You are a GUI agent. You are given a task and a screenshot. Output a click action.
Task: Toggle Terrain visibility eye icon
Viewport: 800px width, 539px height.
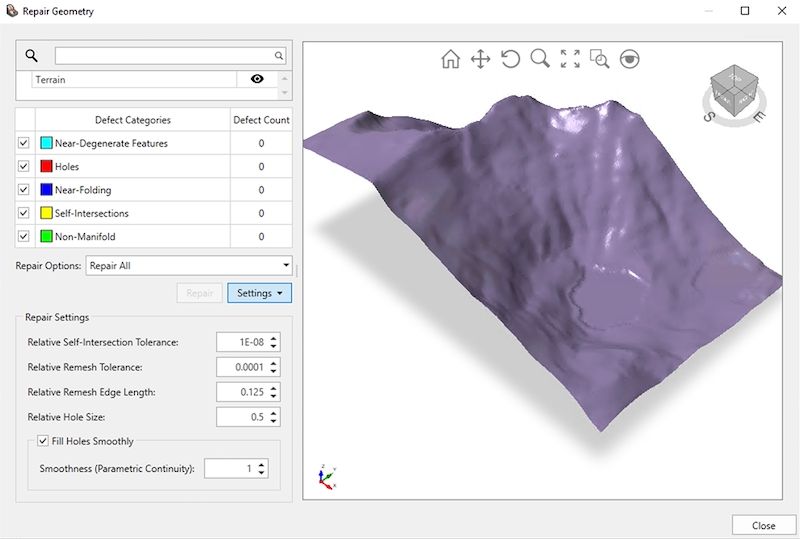coord(257,79)
